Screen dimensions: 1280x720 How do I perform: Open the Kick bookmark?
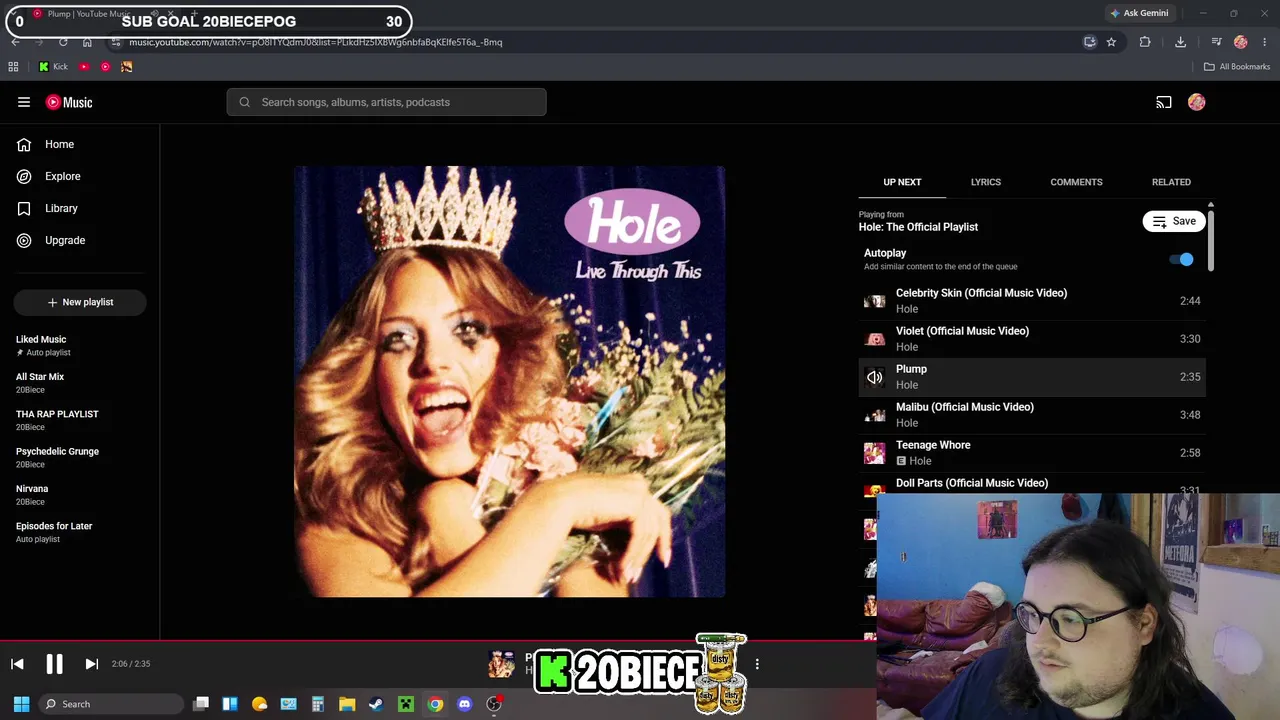[x=53, y=67]
